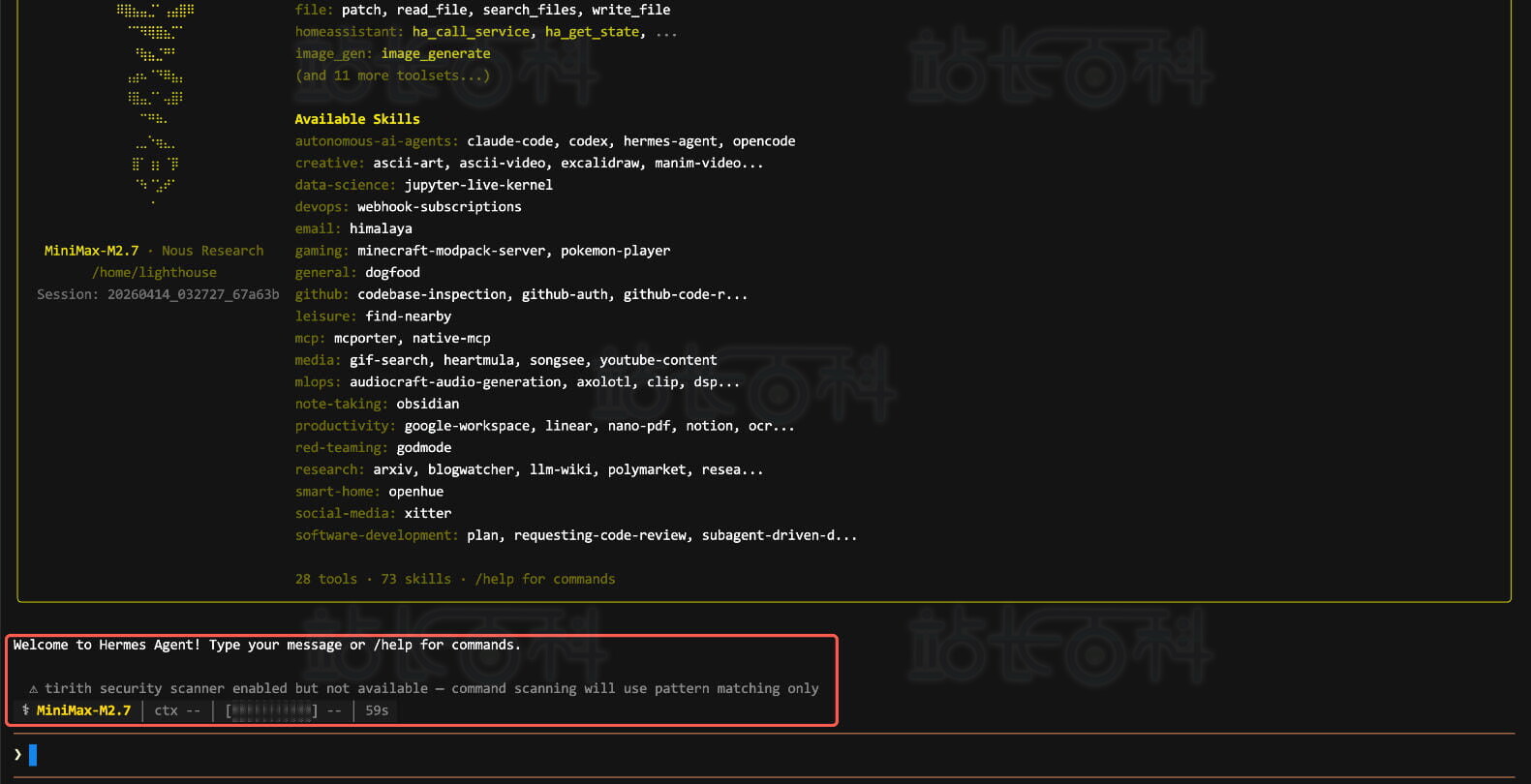Viewport: 1531px width, 784px height.
Task: Click the claude-code skill name
Action: coord(509,141)
